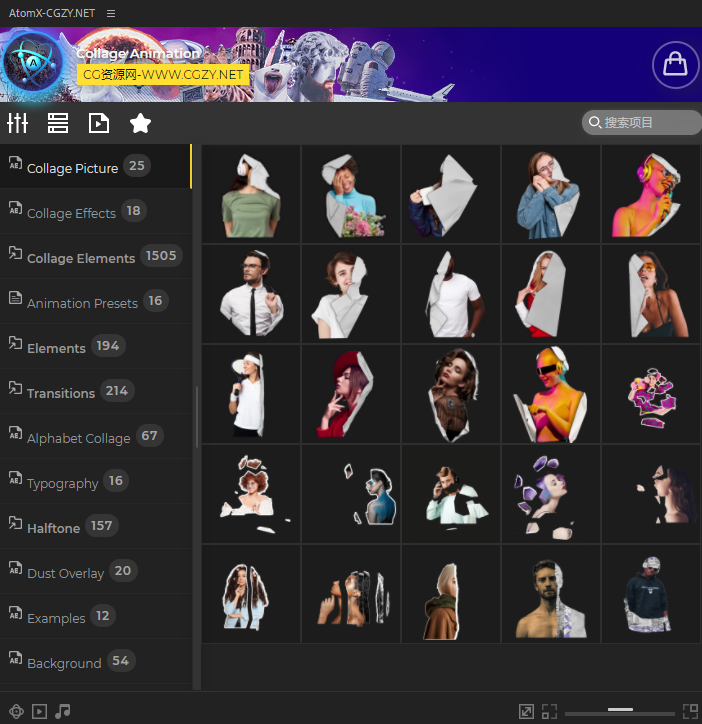This screenshot has height=724, width=702.
Task: Click the expand arrow box icon in bottom bar
Action: [526, 711]
